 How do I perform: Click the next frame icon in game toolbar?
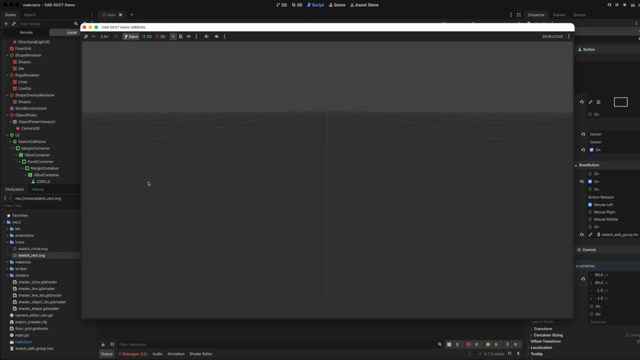[94, 37]
